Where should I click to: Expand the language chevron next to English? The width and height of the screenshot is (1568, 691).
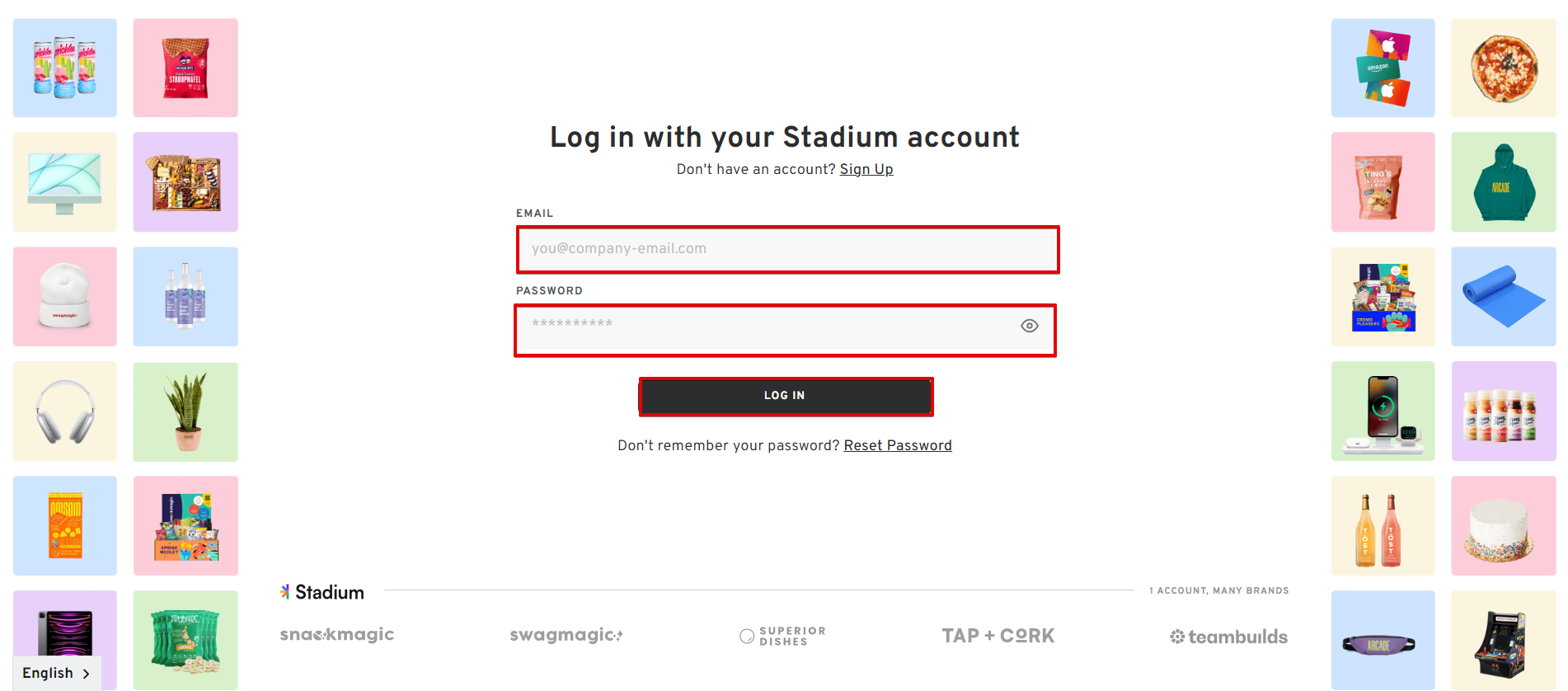pyautogui.click(x=85, y=673)
